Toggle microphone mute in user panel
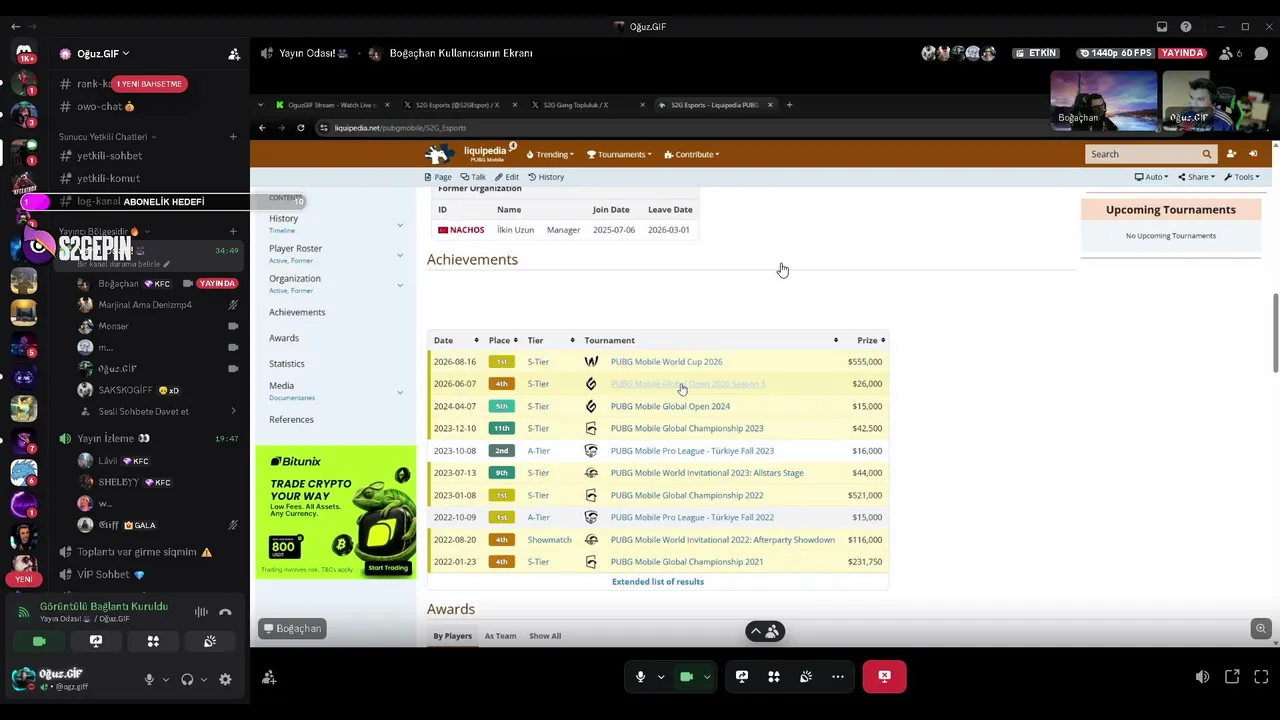This screenshot has width=1280, height=720. pyautogui.click(x=149, y=679)
